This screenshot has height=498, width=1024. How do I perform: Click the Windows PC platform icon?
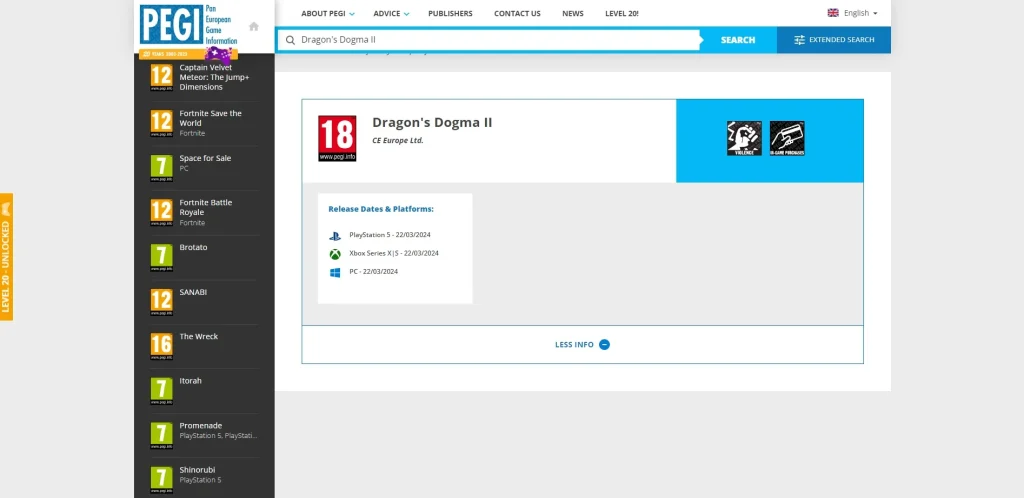click(x=335, y=271)
